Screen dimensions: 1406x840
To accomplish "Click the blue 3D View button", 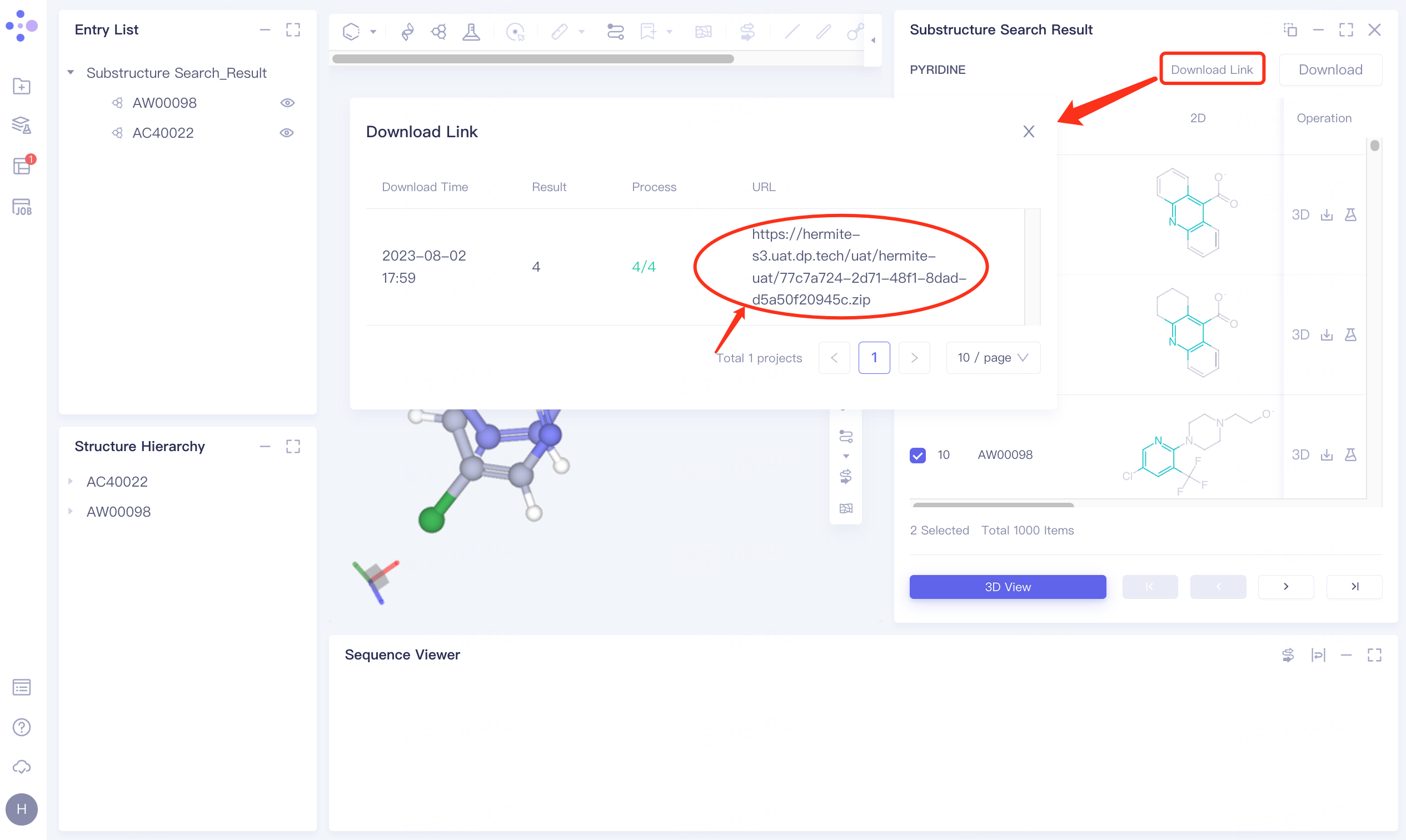I will click(1008, 587).
